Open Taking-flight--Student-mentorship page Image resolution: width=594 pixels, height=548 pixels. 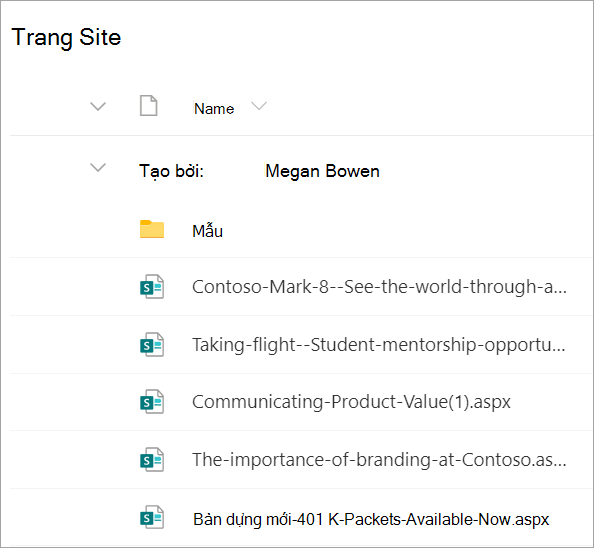pyautogui.click(x=379, y=345)
